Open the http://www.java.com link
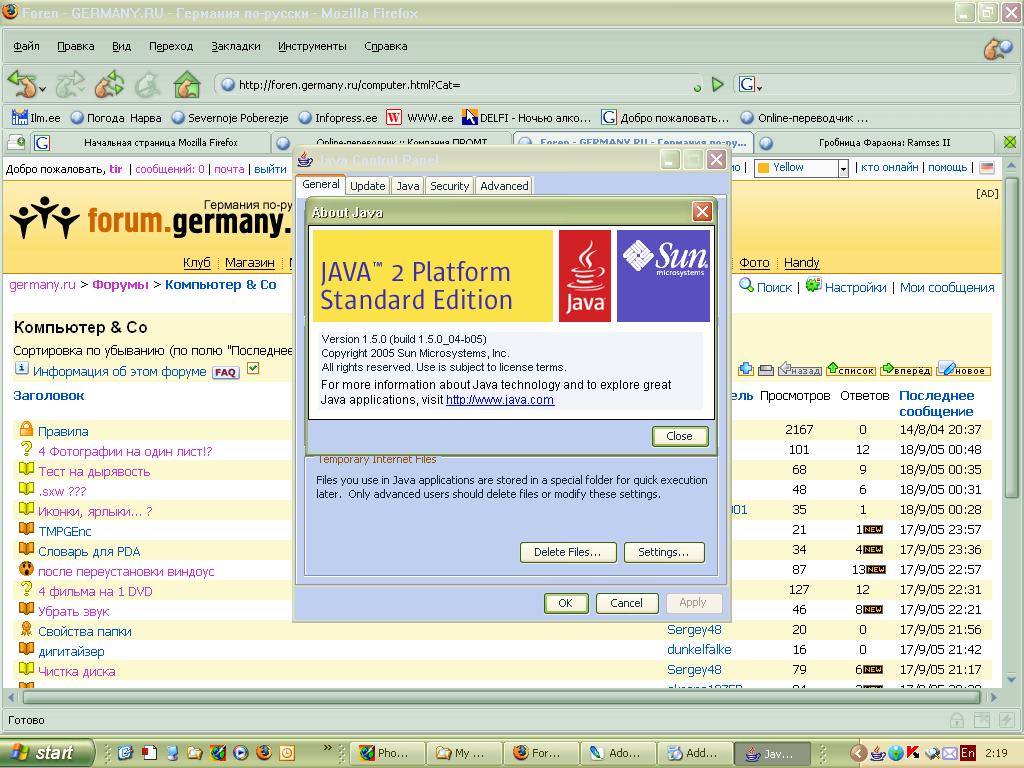The height and width of the screenshot is (768, 1024). pyautogui.click(x=500, y=400)
